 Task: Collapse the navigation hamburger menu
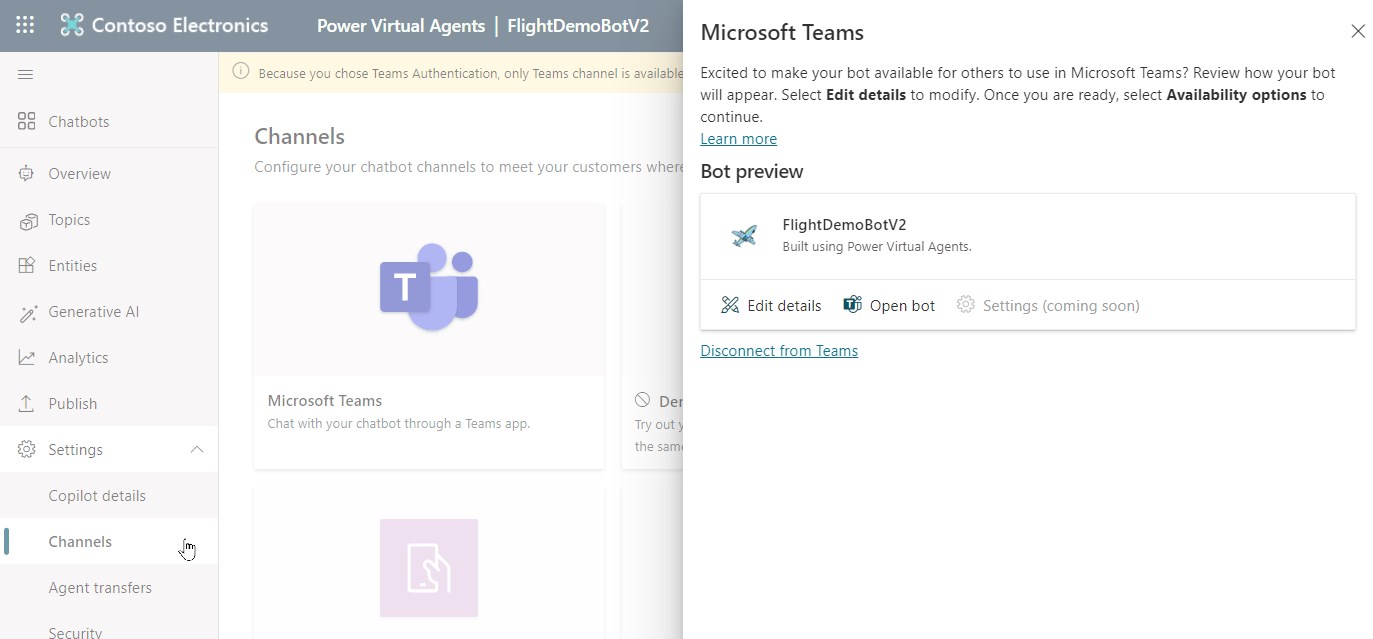(x=26, y=74)
